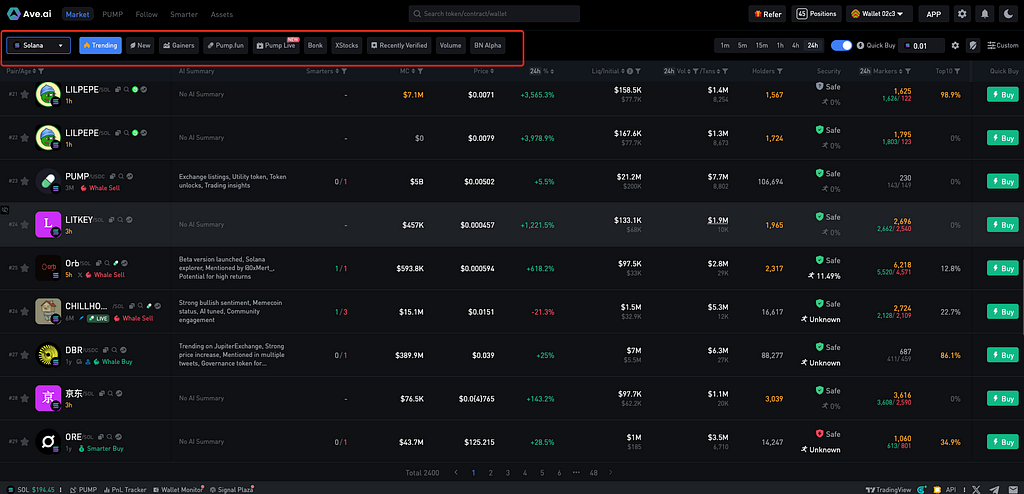Open the Solana chain dropdown
The image size is (1024, 494).
pos(39,46)
